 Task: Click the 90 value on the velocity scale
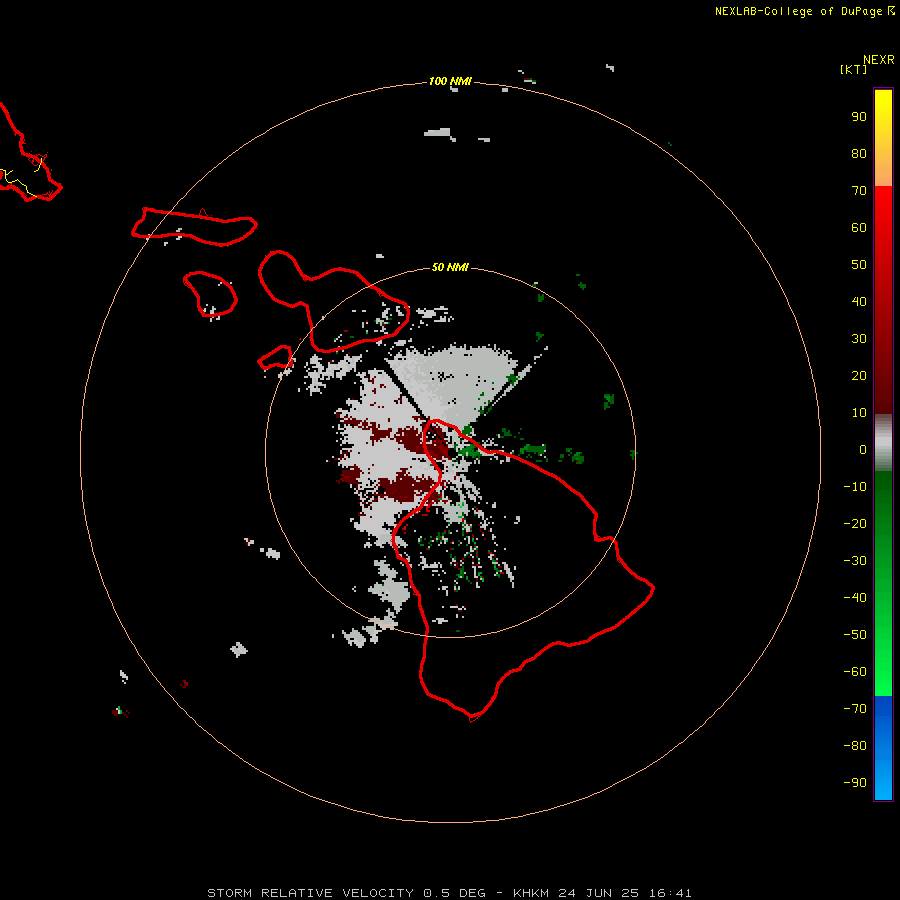coord(859,117)
